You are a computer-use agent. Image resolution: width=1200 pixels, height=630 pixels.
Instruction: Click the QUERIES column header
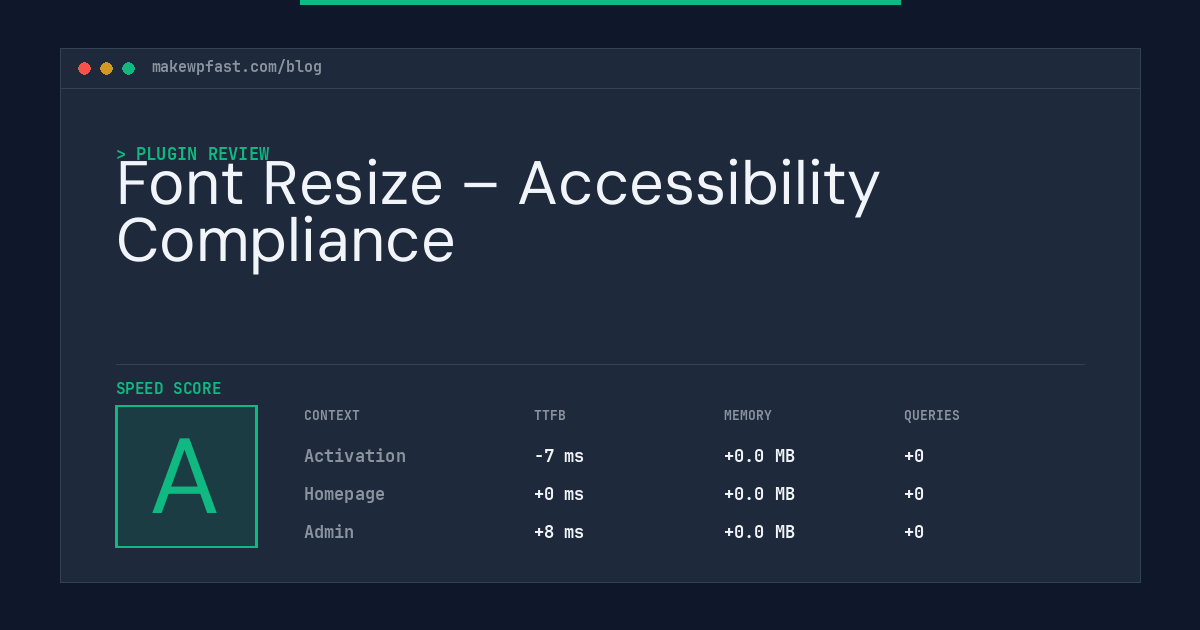coord(932,416)
